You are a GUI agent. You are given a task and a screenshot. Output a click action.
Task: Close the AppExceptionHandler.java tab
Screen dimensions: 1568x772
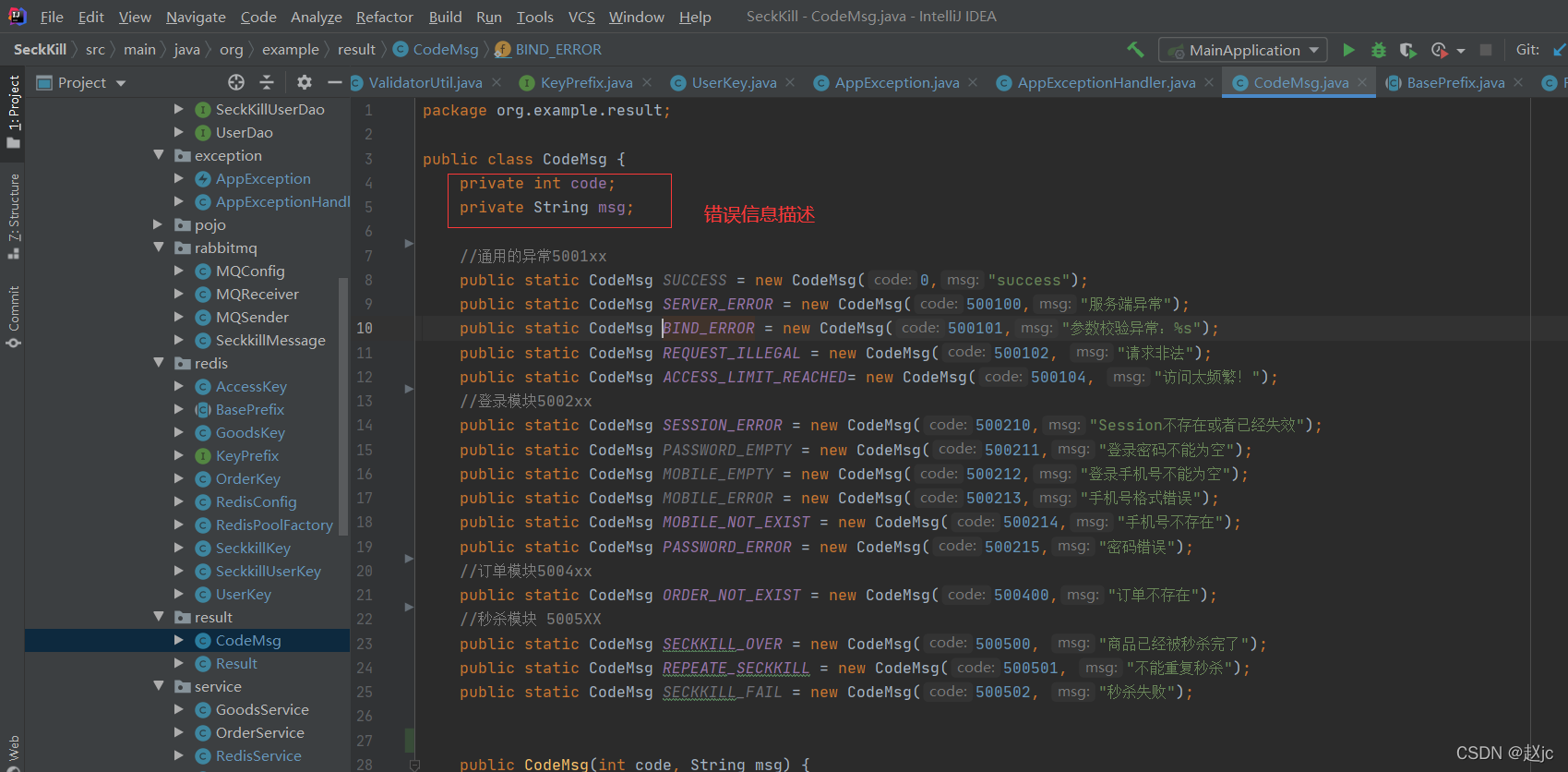coord(1209,82)
